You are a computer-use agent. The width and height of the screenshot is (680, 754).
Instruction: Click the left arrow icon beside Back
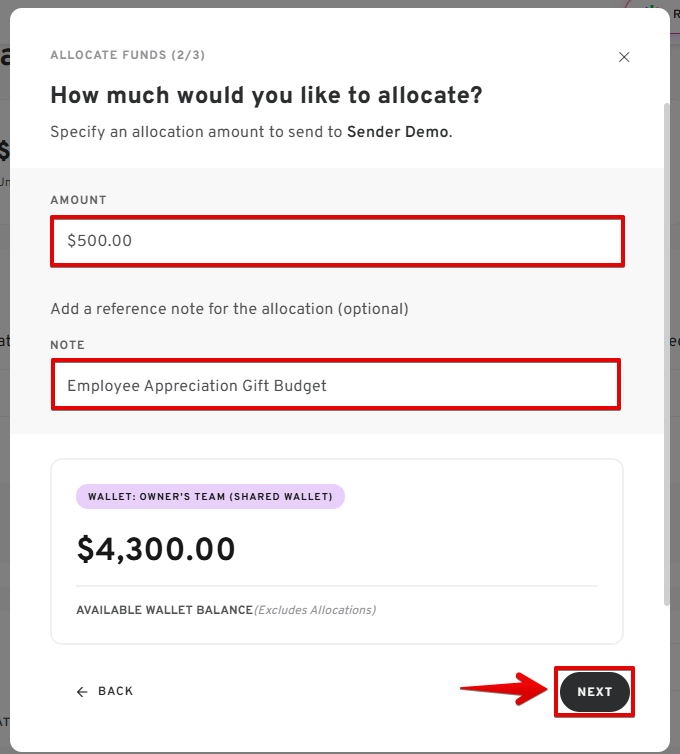(82, 691)
